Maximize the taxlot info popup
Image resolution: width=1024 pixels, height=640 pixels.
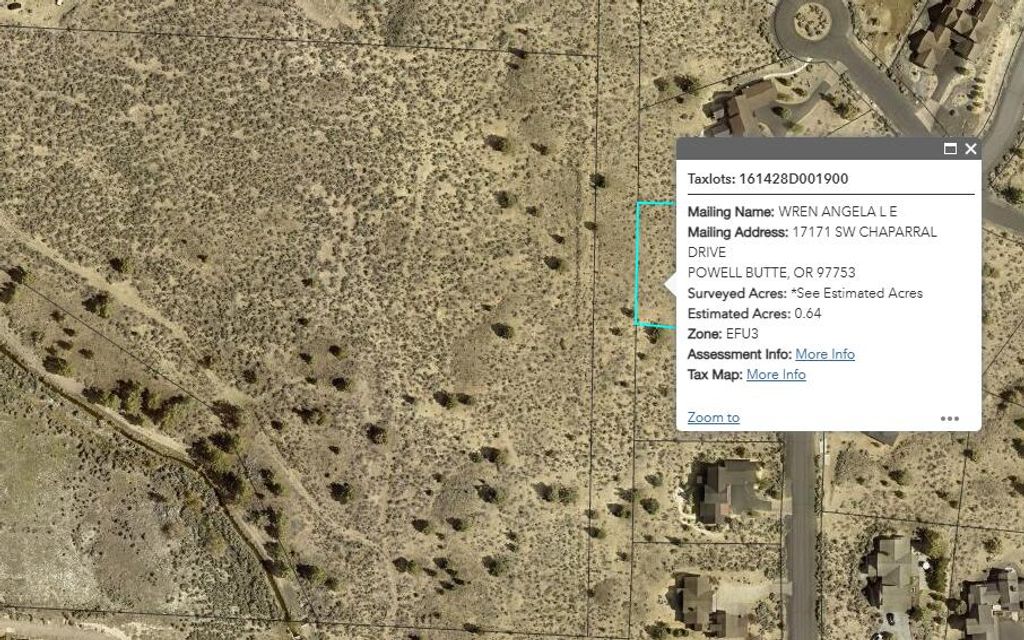(950, 149)
